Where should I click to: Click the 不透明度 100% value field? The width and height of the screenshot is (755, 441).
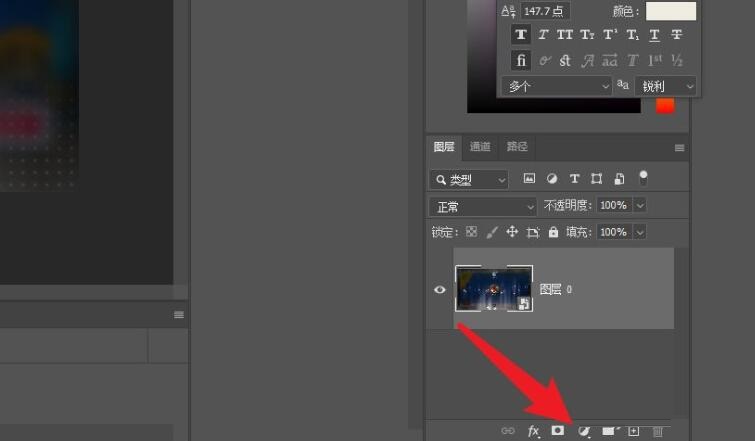(614, 206)
